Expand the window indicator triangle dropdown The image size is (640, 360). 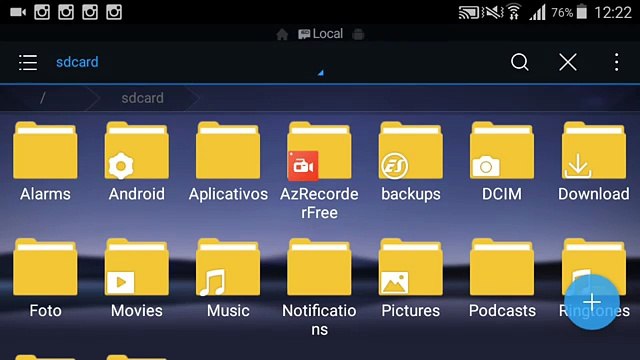[321, 73]
